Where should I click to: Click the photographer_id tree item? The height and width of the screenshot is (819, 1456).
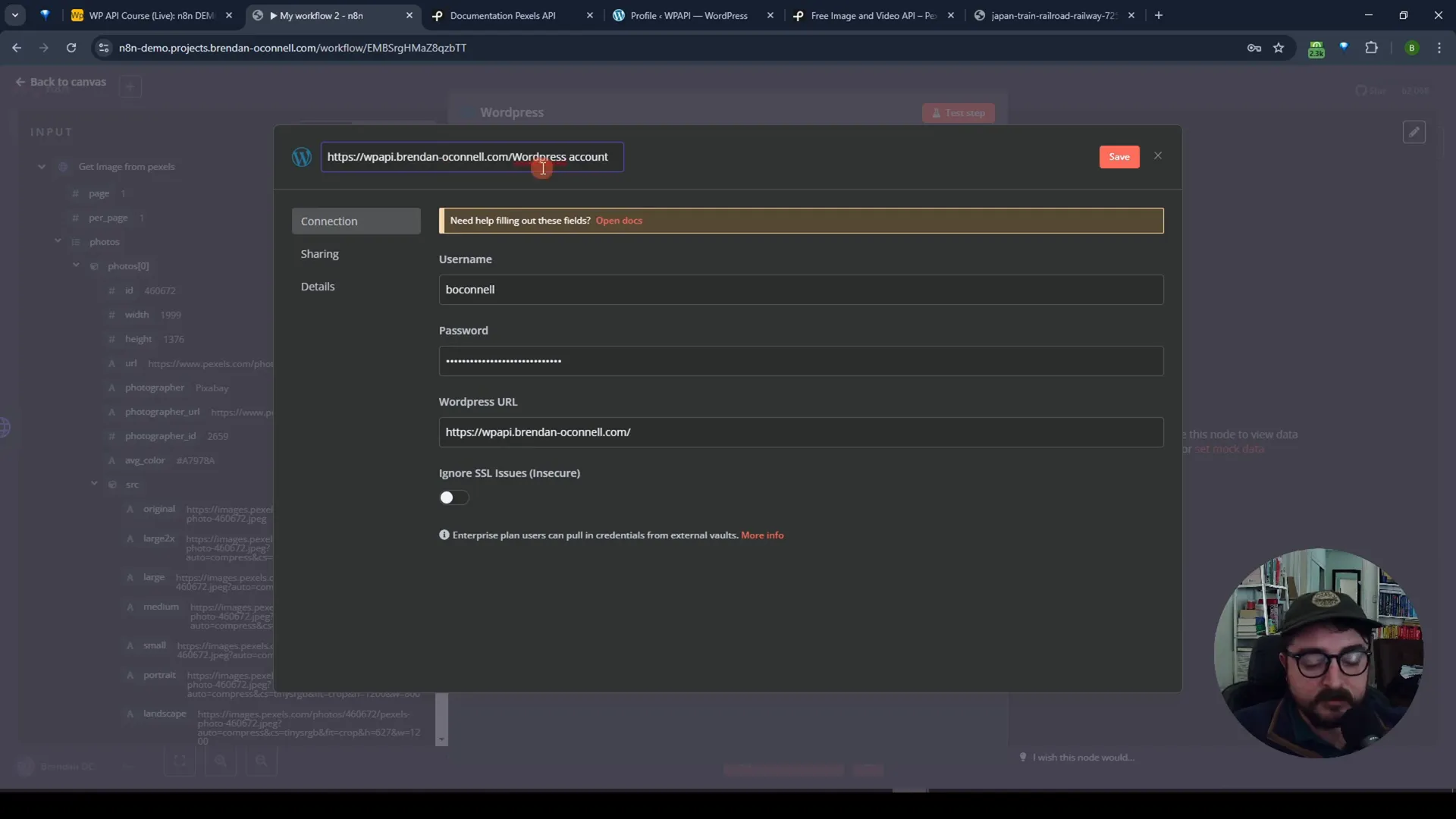pyautogui.click(x=161, y=435)
